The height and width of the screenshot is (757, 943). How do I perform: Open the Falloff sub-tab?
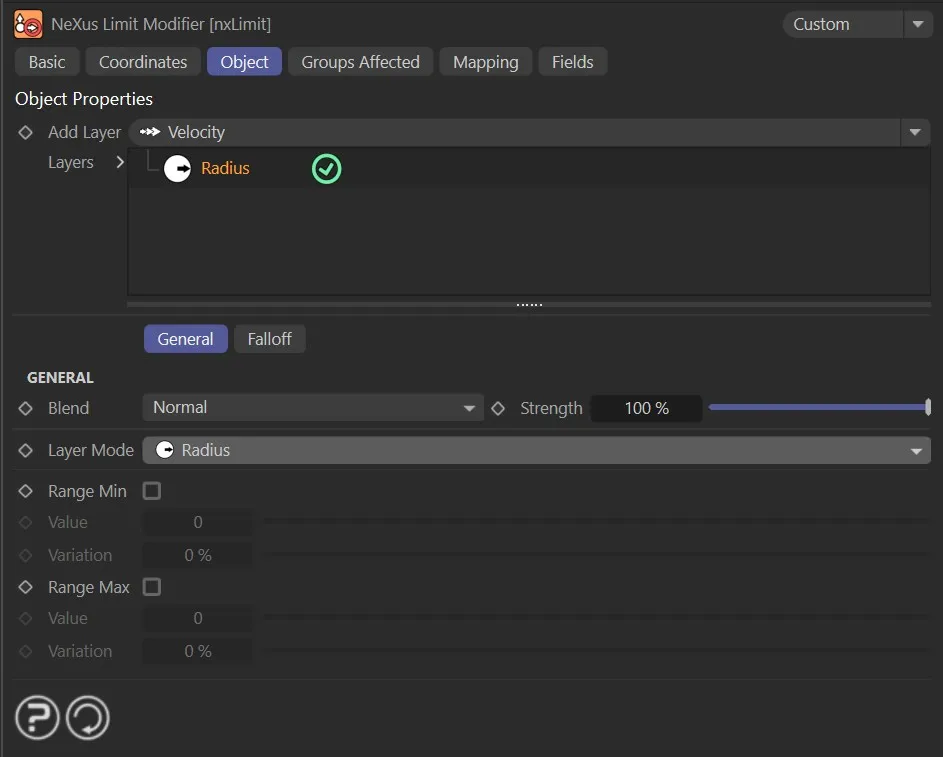269,339
